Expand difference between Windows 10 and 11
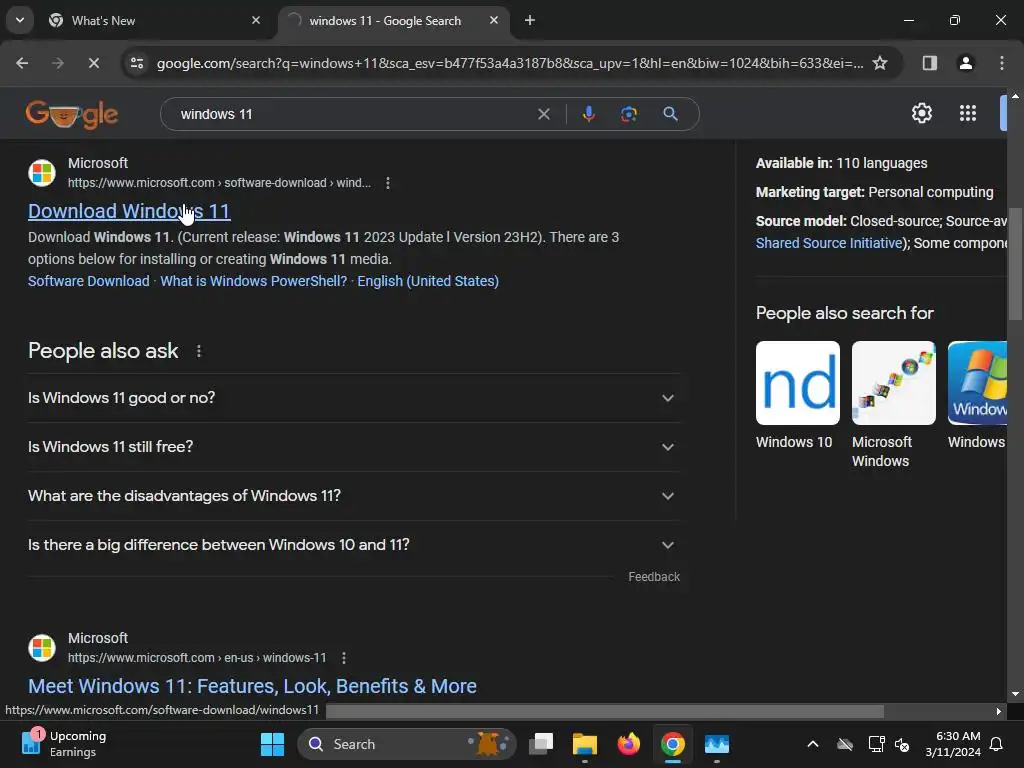This screenshot has height=768, width=1024. tap(353, 545)
